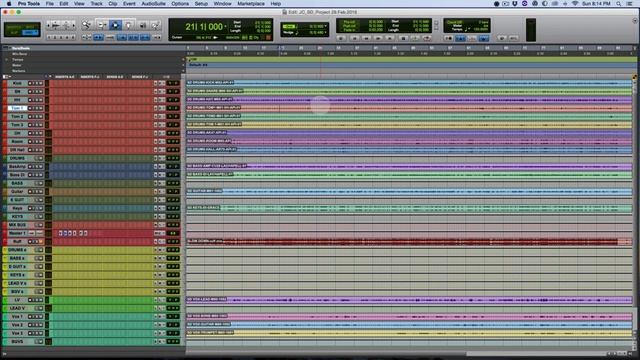Select the Grabber tool
Screen dimensions: 640x360
pyautogui.click(x=129, y=25)
